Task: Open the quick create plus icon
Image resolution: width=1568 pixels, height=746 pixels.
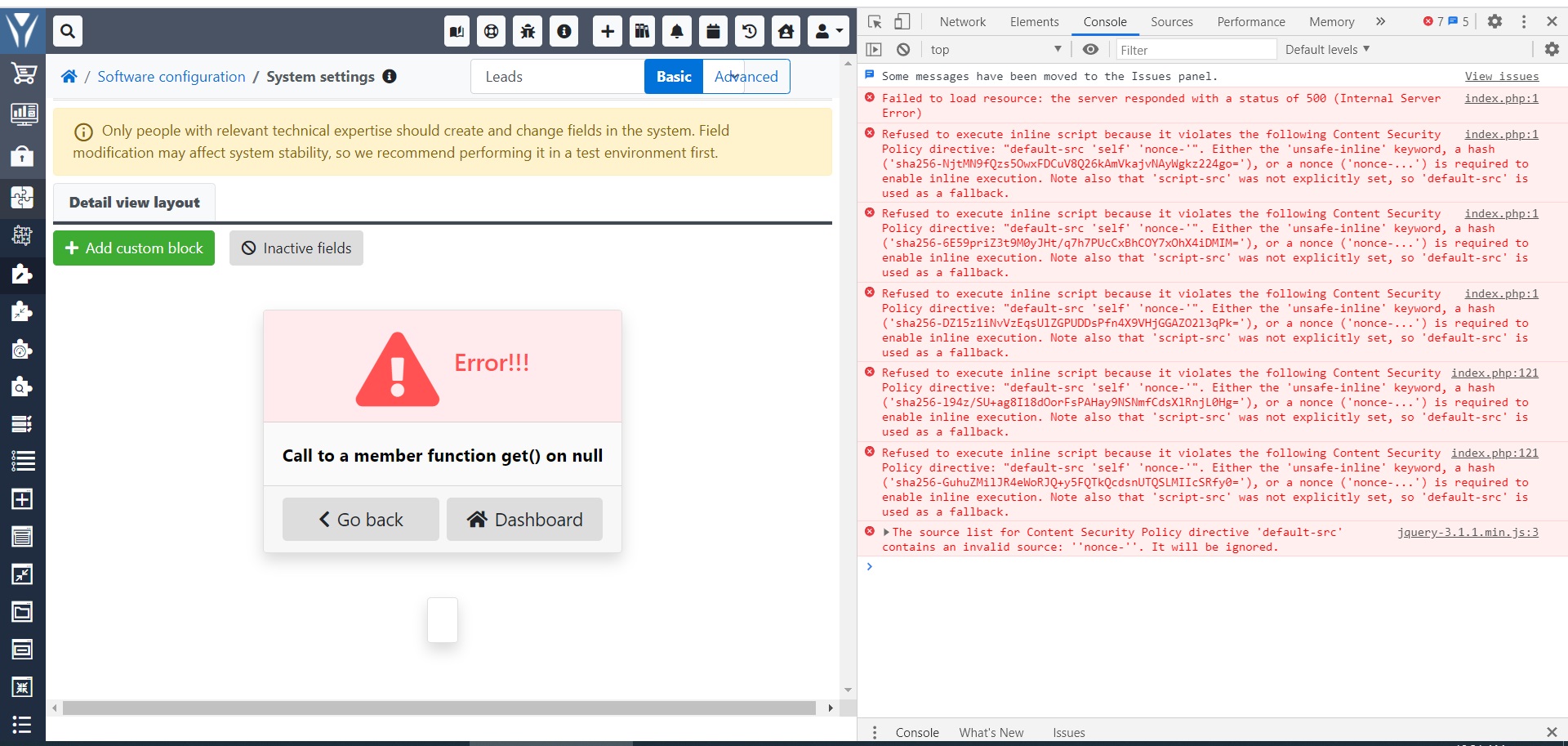Action: tap(606, 31)
